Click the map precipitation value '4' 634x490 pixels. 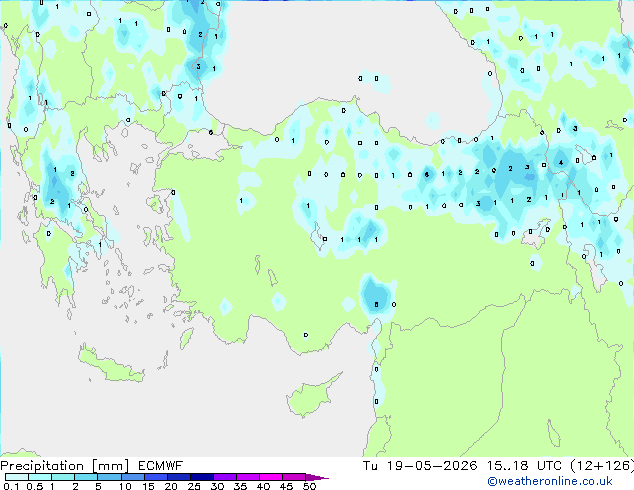tap(561, 163)
